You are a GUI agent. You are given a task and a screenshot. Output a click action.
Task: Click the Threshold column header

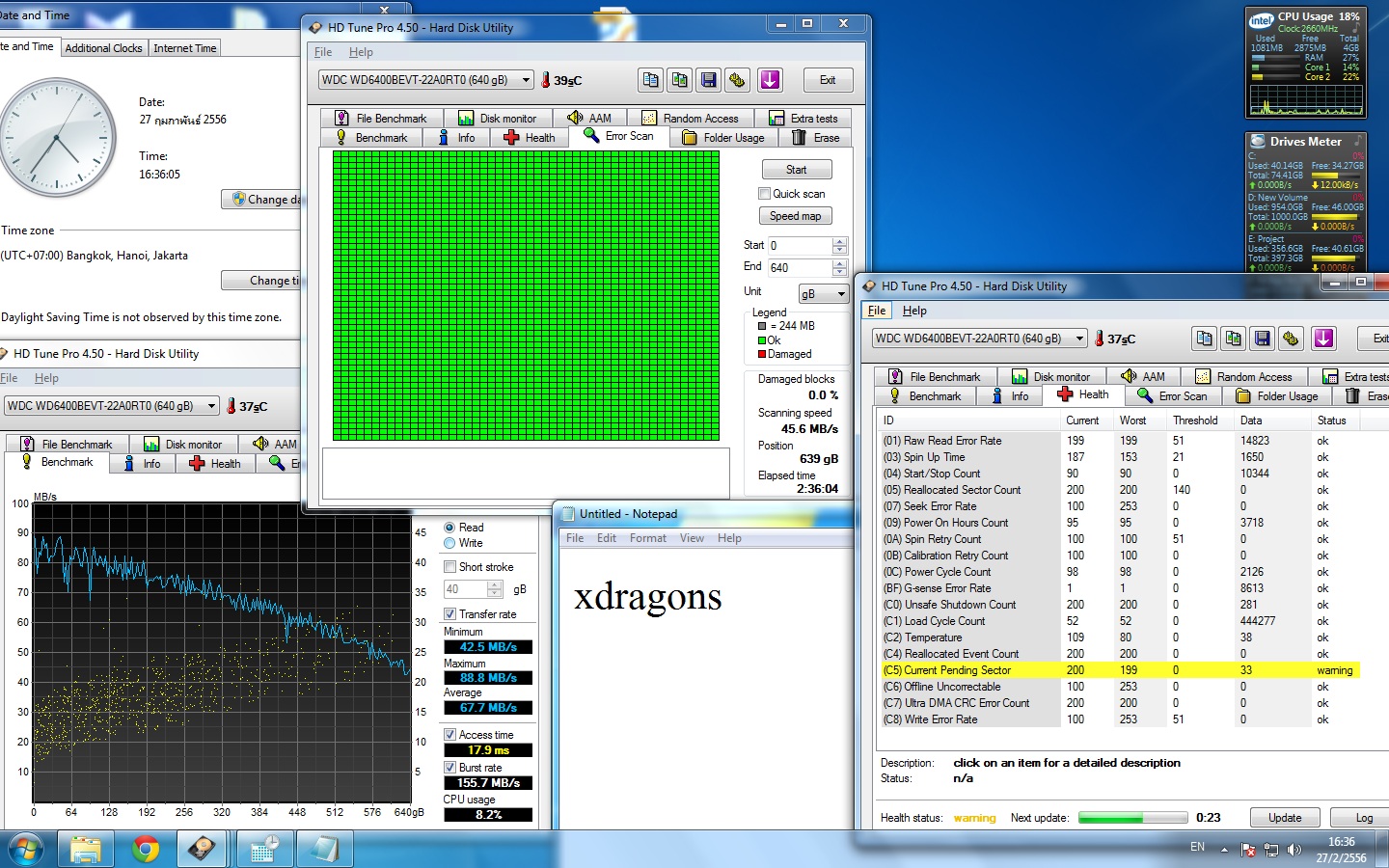point(1195,420)
